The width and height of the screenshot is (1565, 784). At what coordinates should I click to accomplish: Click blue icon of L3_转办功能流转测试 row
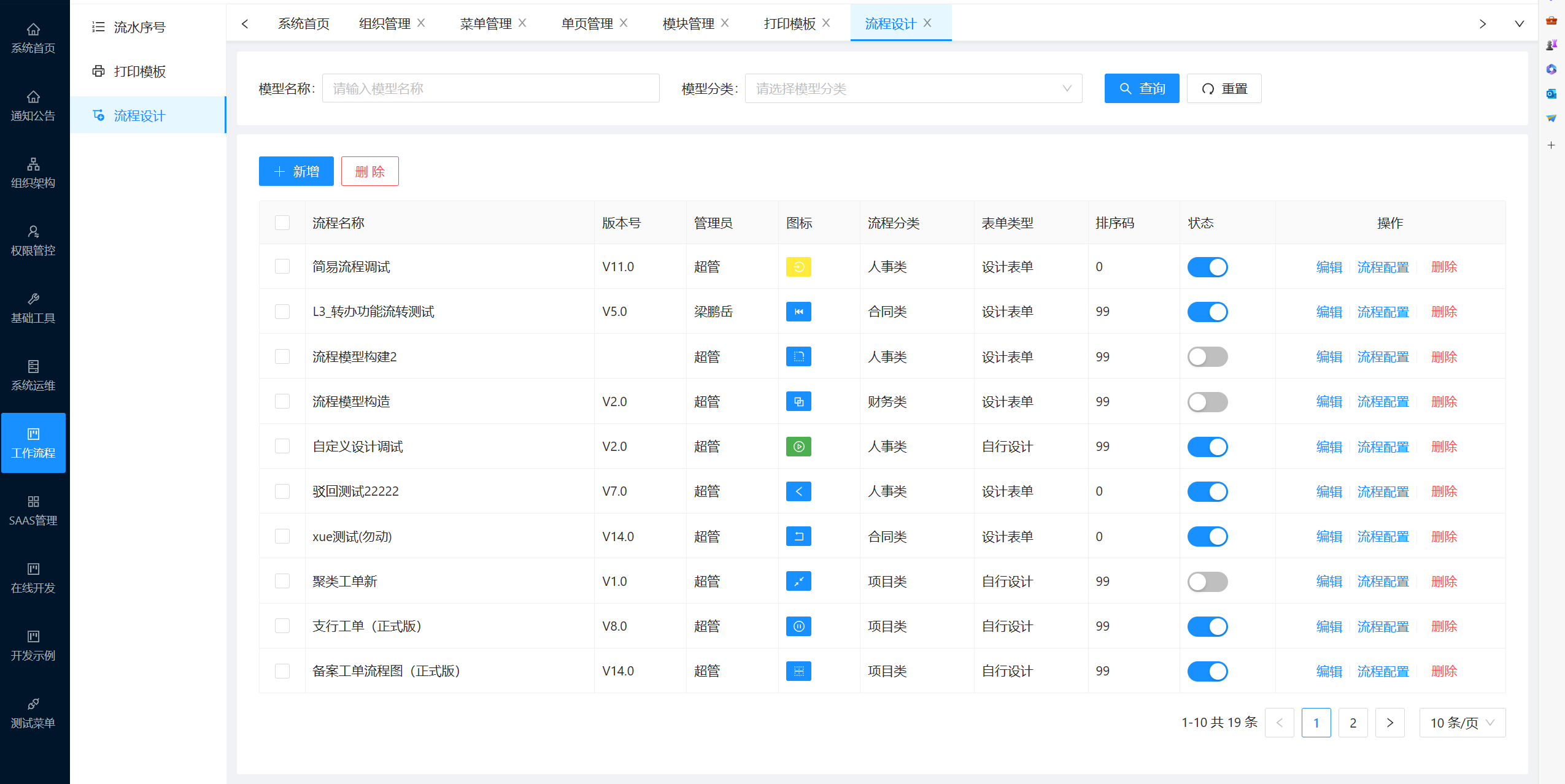pyautogui.click(x=798, y=312)
